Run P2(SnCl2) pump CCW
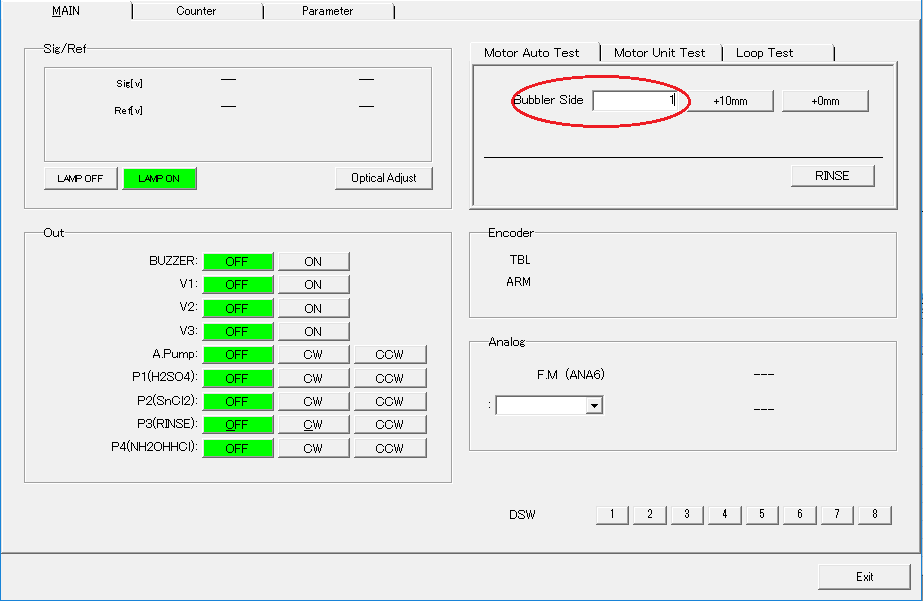Image resolution: width=923 pixels, height=601 pixels. click(390, 401)
